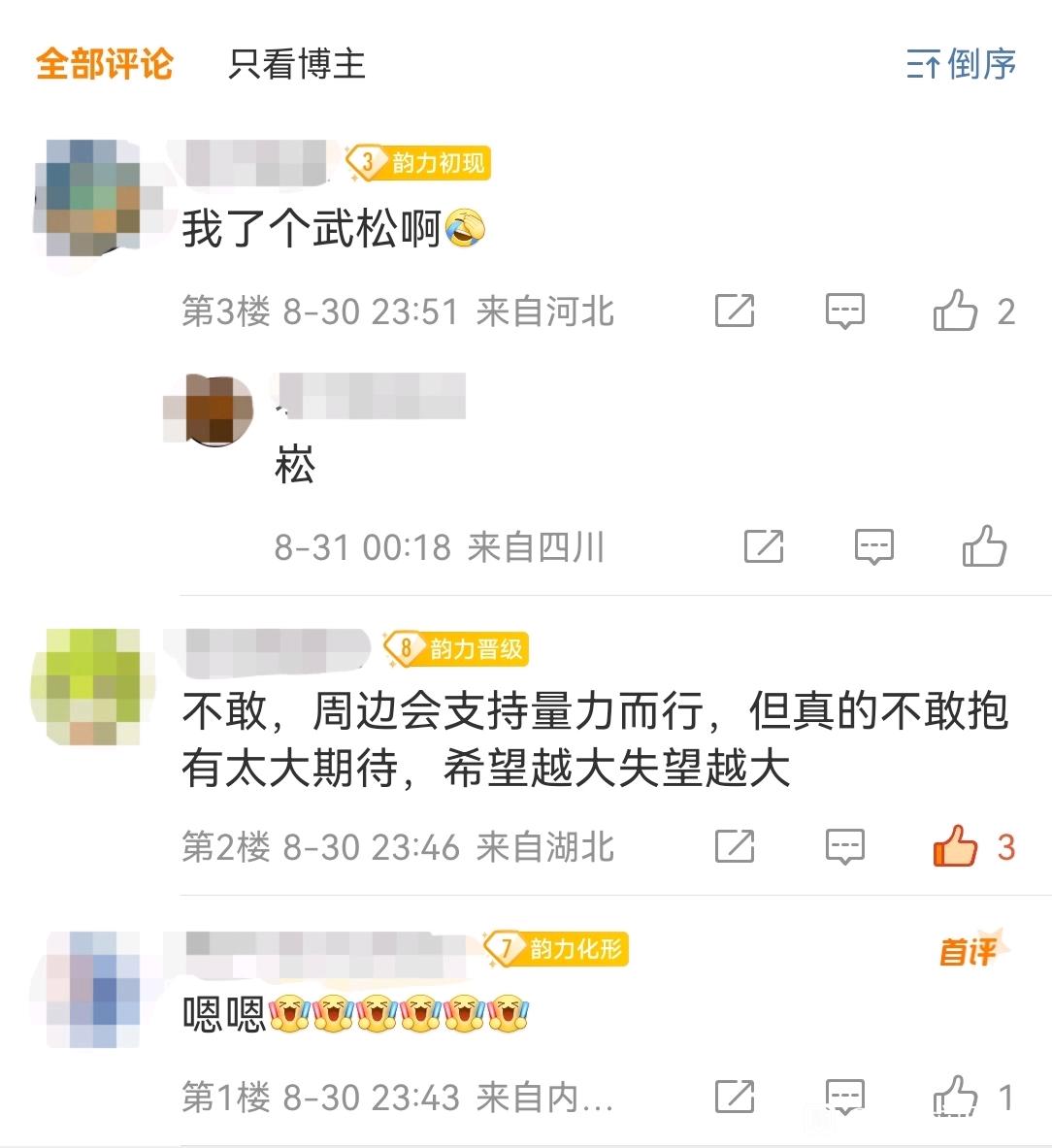The width and height of the screenshot is (1052, 1148).
Task: Open reply box for the 崧 comment
Action: [x=874, y=546]
